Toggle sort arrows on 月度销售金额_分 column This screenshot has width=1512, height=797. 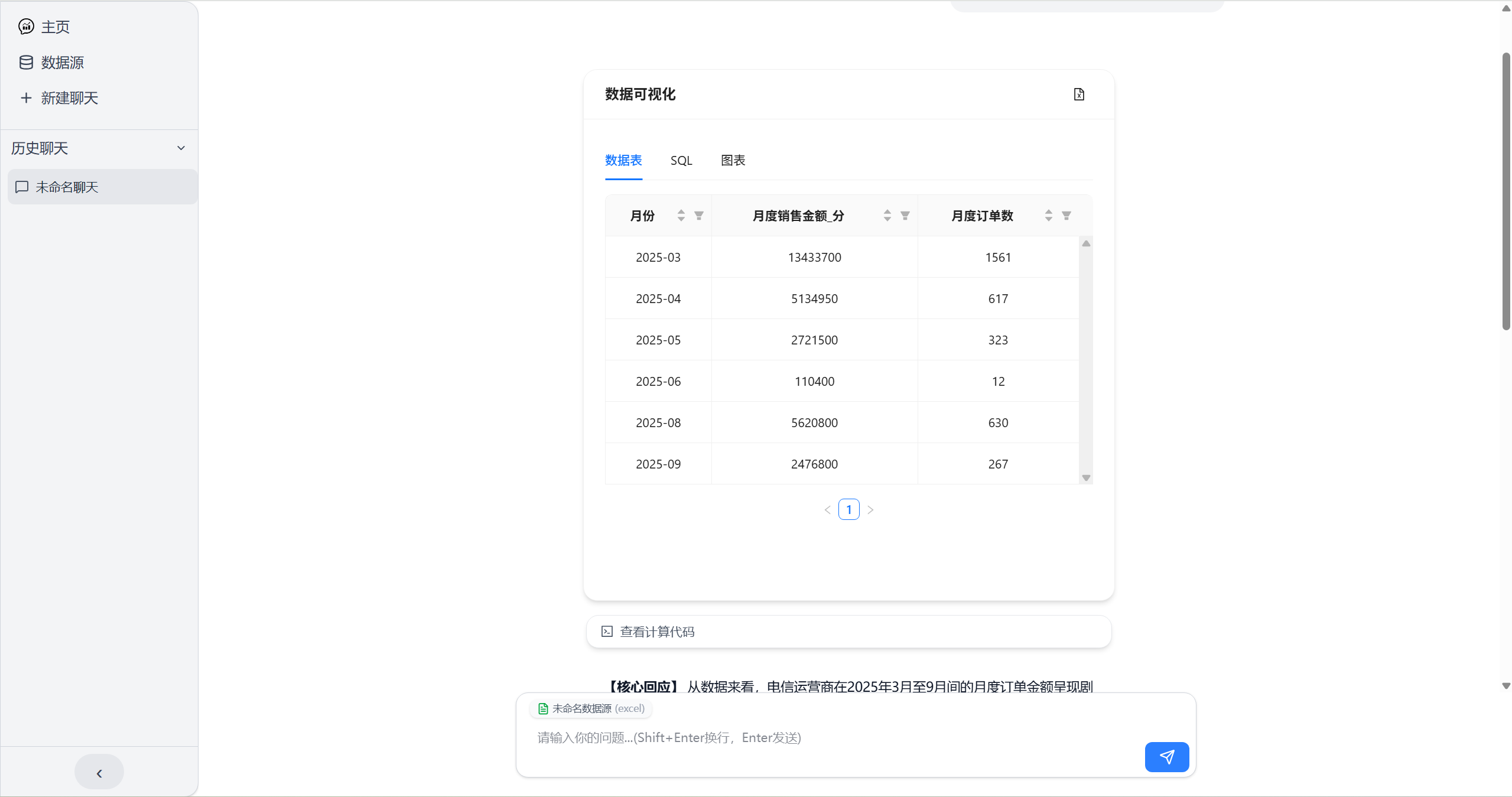pyautogui.click(x=887, y=216)
